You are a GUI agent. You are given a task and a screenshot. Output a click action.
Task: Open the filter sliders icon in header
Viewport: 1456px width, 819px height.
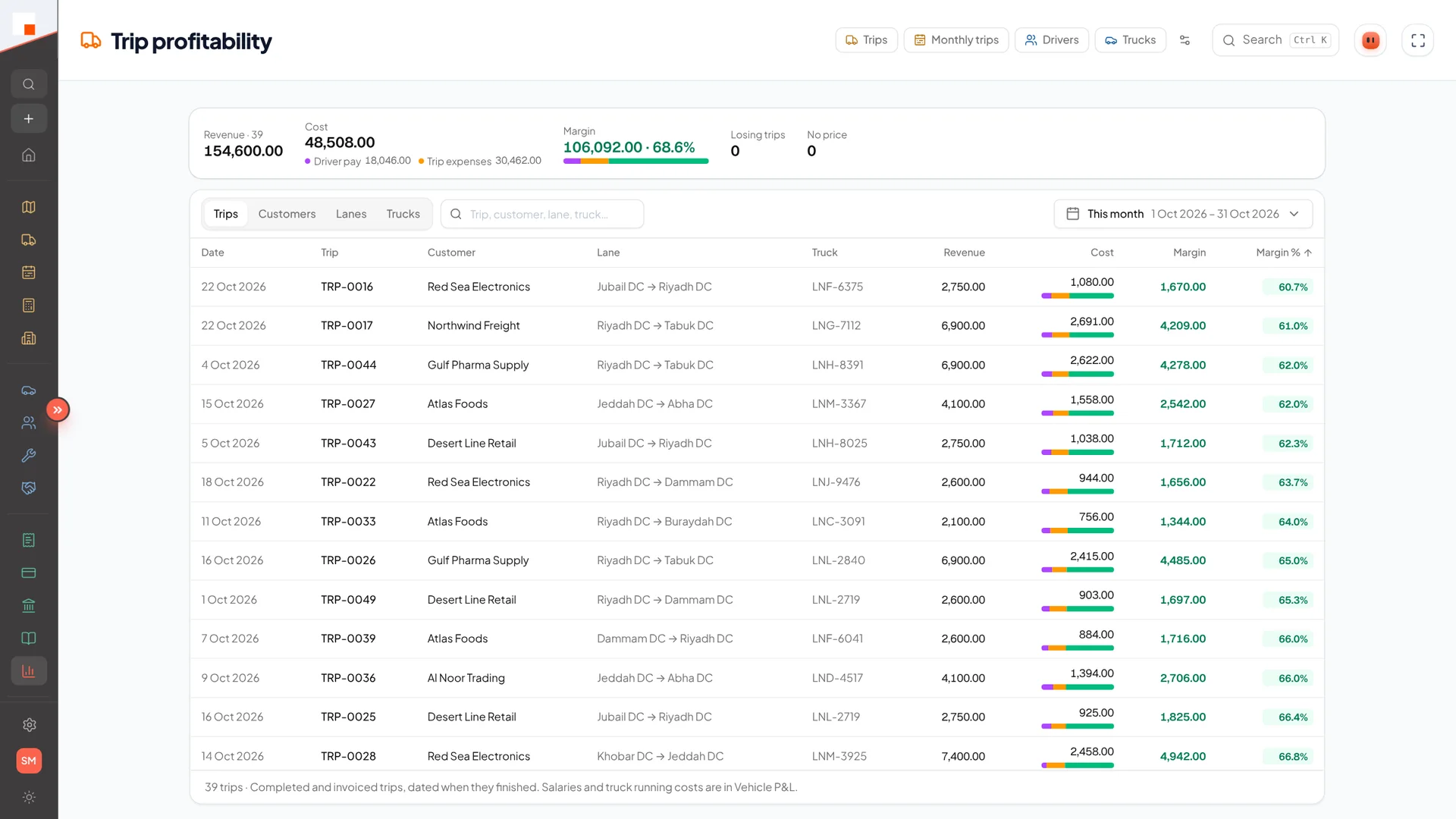1185,40
